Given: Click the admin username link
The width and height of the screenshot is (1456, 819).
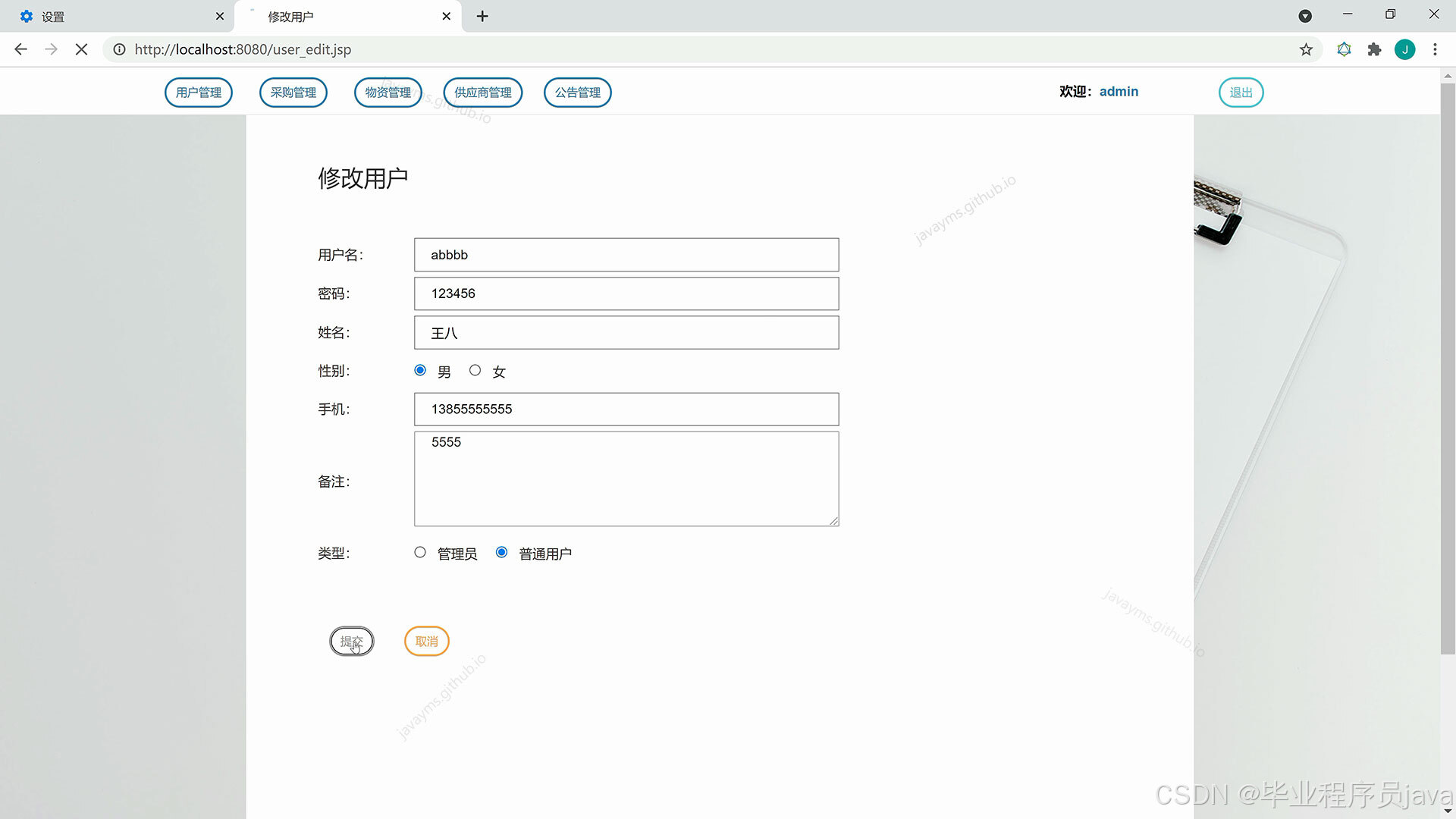Looking at the screenshot, I should point(1119,92).
